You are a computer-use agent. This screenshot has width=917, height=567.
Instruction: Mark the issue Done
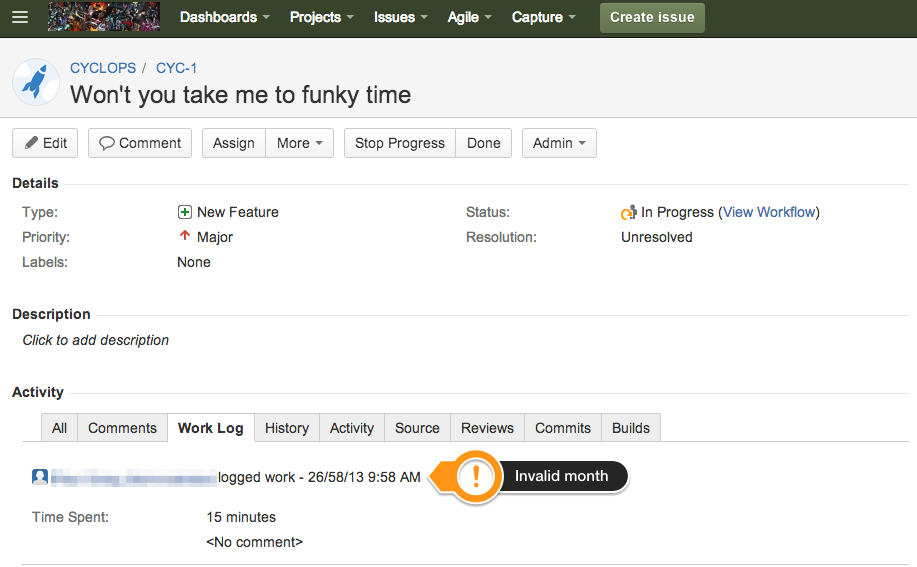click(484, 143)
